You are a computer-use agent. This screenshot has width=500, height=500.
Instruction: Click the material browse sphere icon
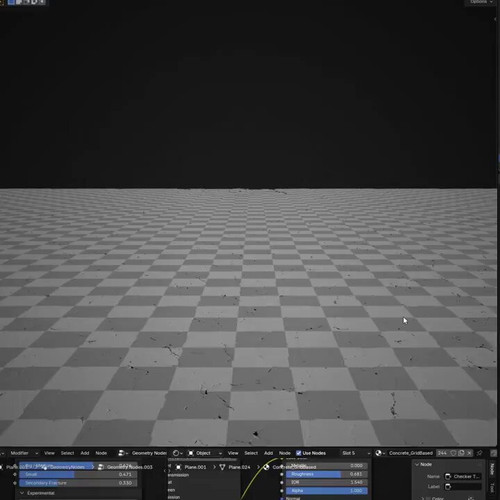380,453
